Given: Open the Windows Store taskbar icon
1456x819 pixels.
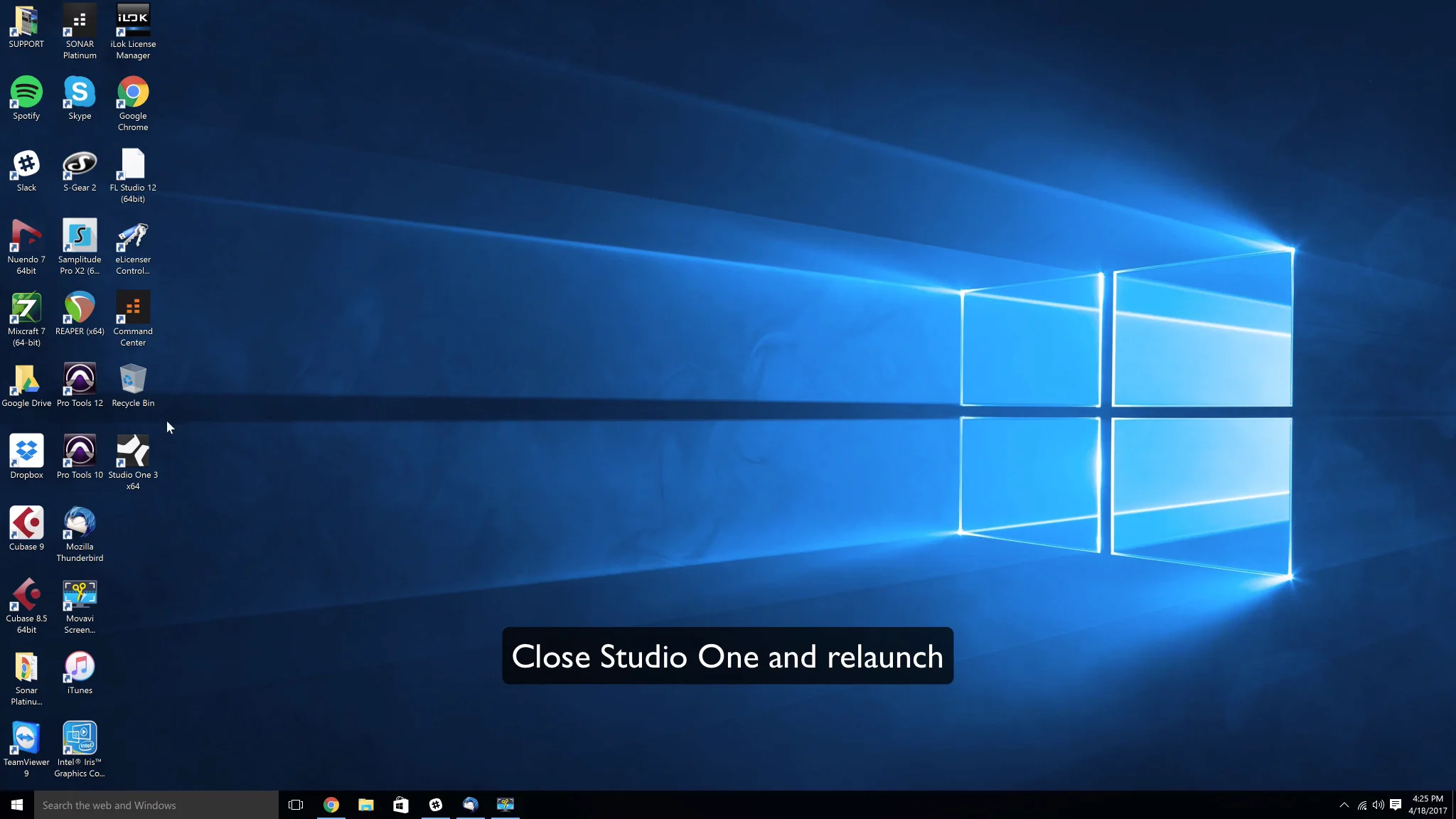Looking at the screenshot, I should pos(400,805).
